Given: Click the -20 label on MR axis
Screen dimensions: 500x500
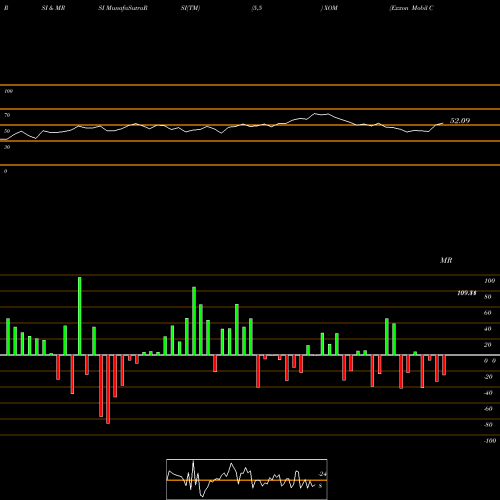Looking at the screenshot, I should coord(488,377).
